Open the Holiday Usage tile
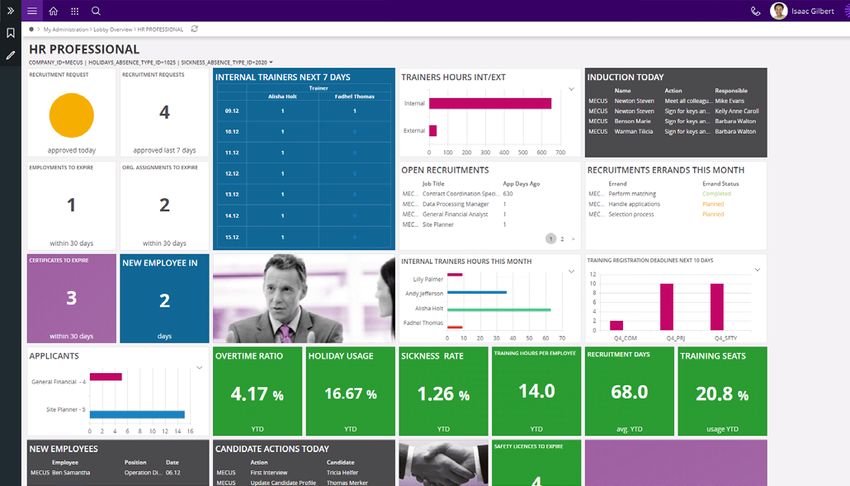Image resolution: width=850 pixels, height=486 pixels. tap(350, 391)
